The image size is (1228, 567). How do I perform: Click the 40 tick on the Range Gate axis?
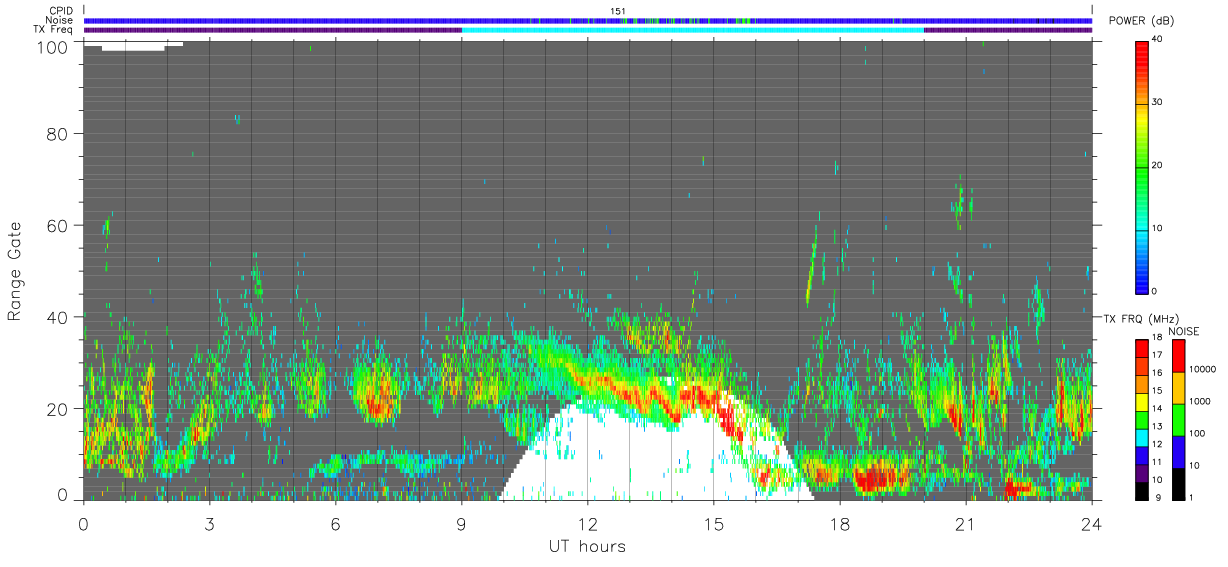[56, 317]
